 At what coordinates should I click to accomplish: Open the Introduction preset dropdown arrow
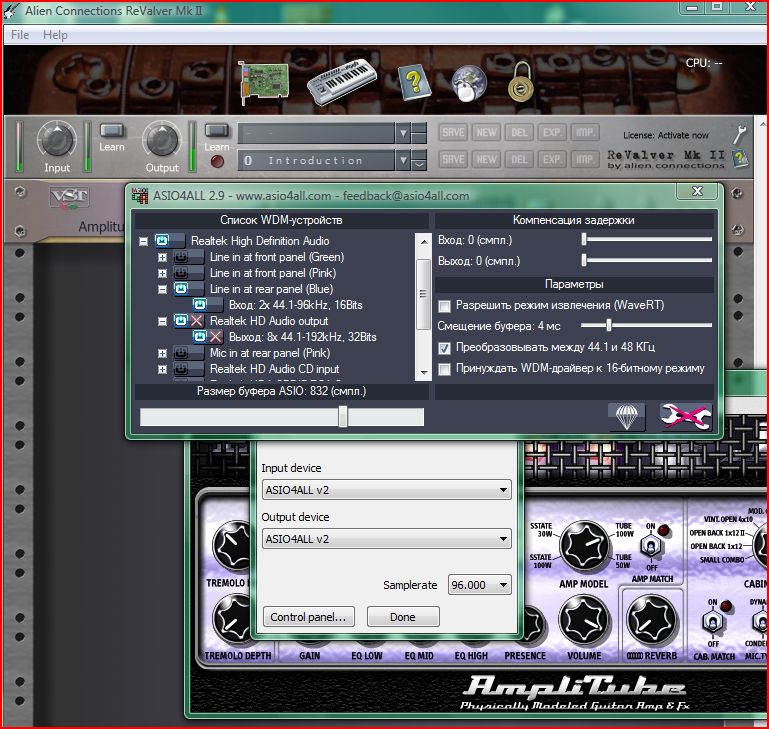point(403,160)
